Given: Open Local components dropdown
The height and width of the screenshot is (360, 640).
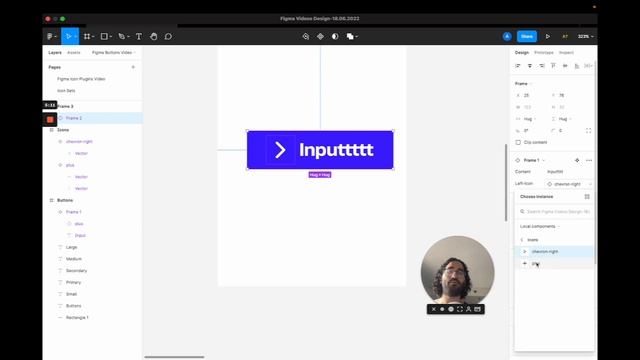Looking at the screenshot, I should 540,227.
